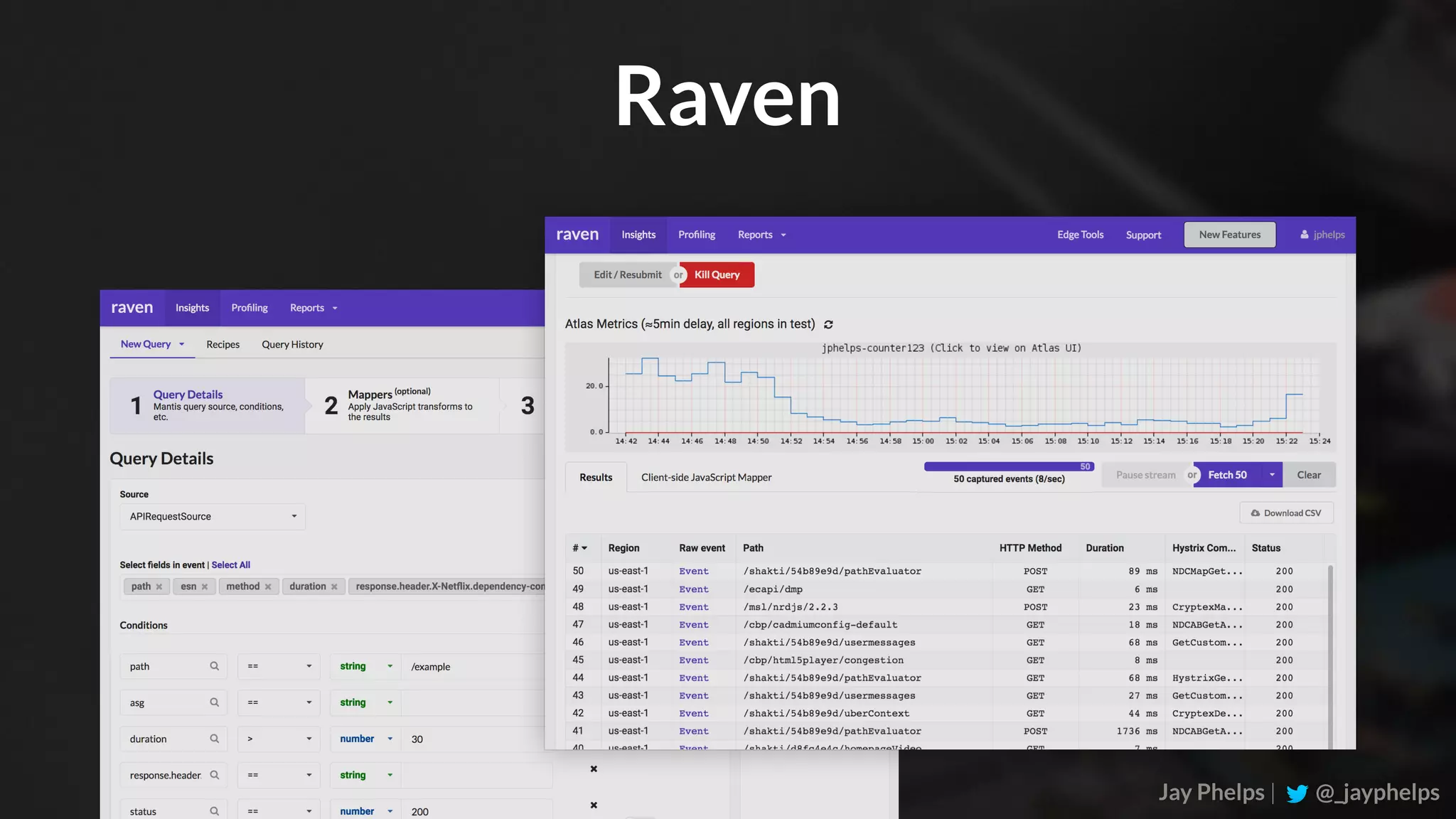Screen dimensions: 1456x819
Task: Click Edge Tools in the navigation bar
Action: [x=1080, y=235]
